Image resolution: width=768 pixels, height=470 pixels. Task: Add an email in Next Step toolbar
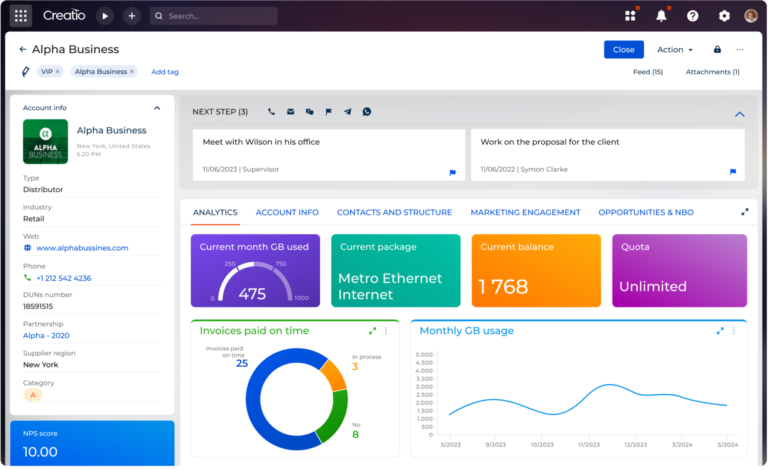click(x=290, y=112)
